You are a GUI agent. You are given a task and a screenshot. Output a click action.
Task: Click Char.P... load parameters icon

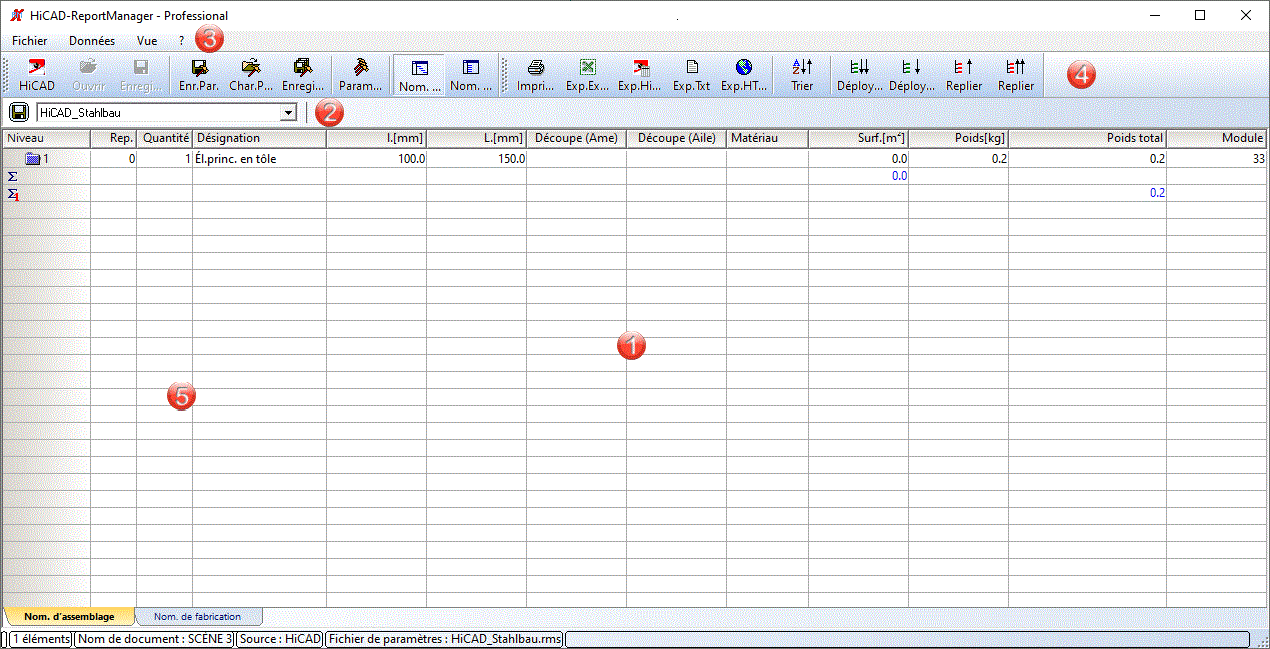251,75
